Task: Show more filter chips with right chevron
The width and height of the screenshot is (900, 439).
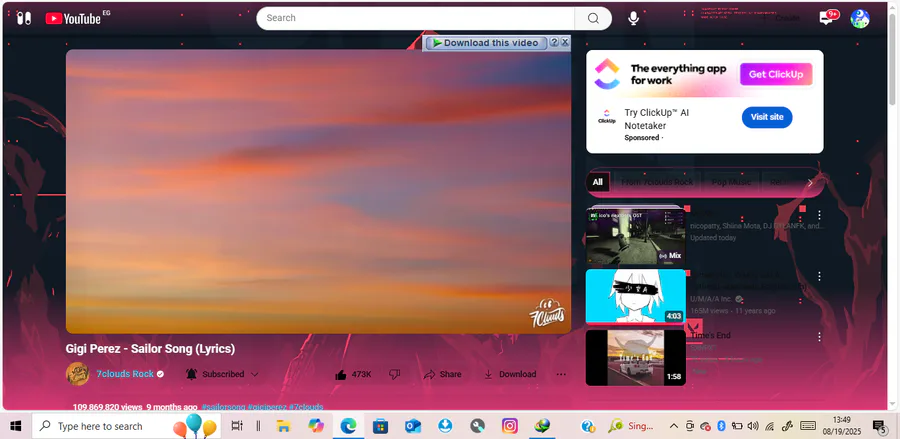Action: tap(810, 182)
